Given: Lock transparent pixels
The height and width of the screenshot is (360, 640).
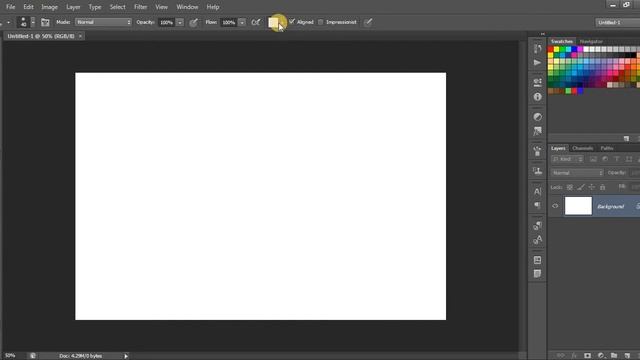Looking at the screenshot, I should pyautogui.click(x=569, y=187).
